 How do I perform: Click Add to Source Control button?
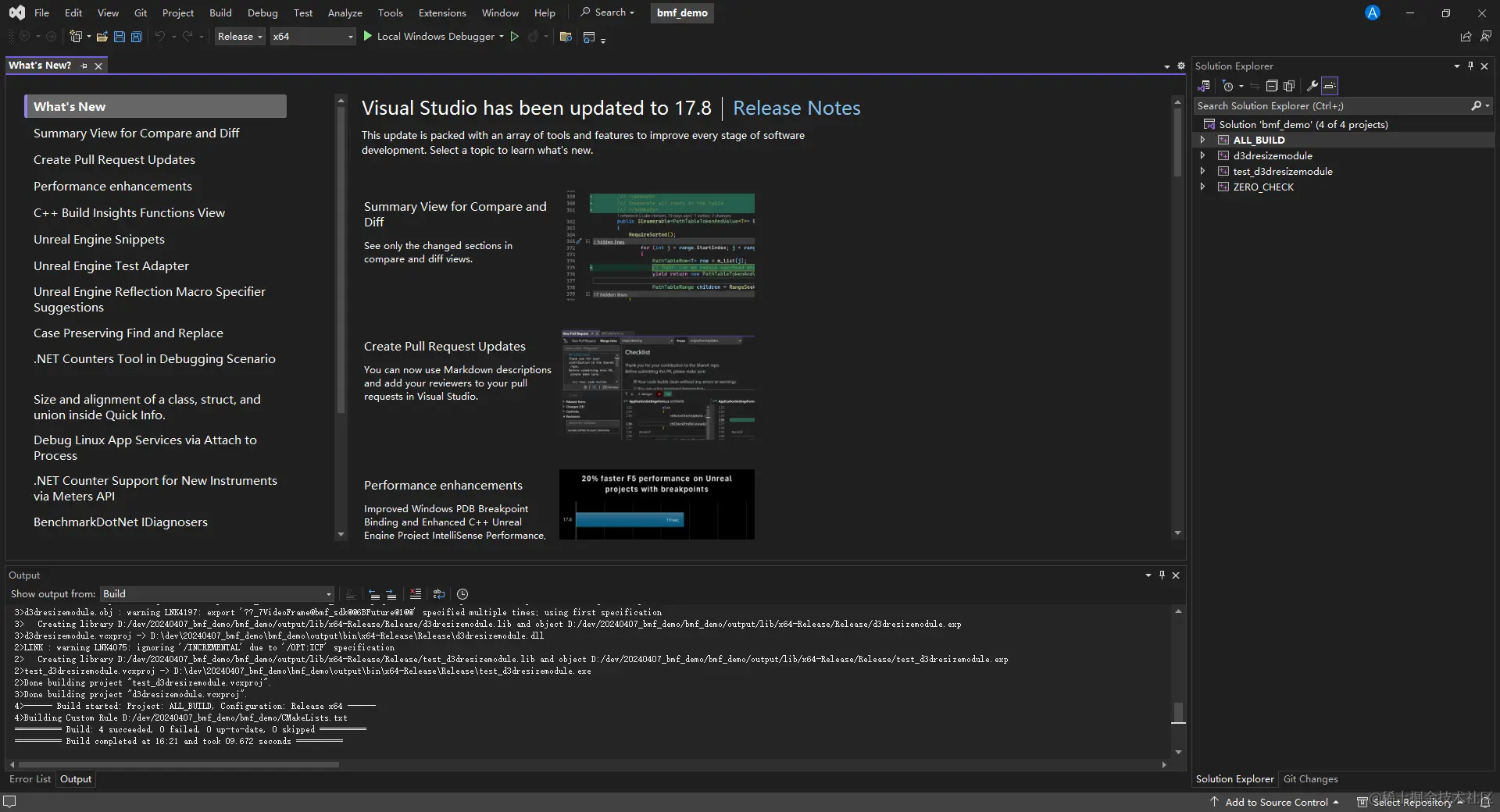coord(1275,802)
